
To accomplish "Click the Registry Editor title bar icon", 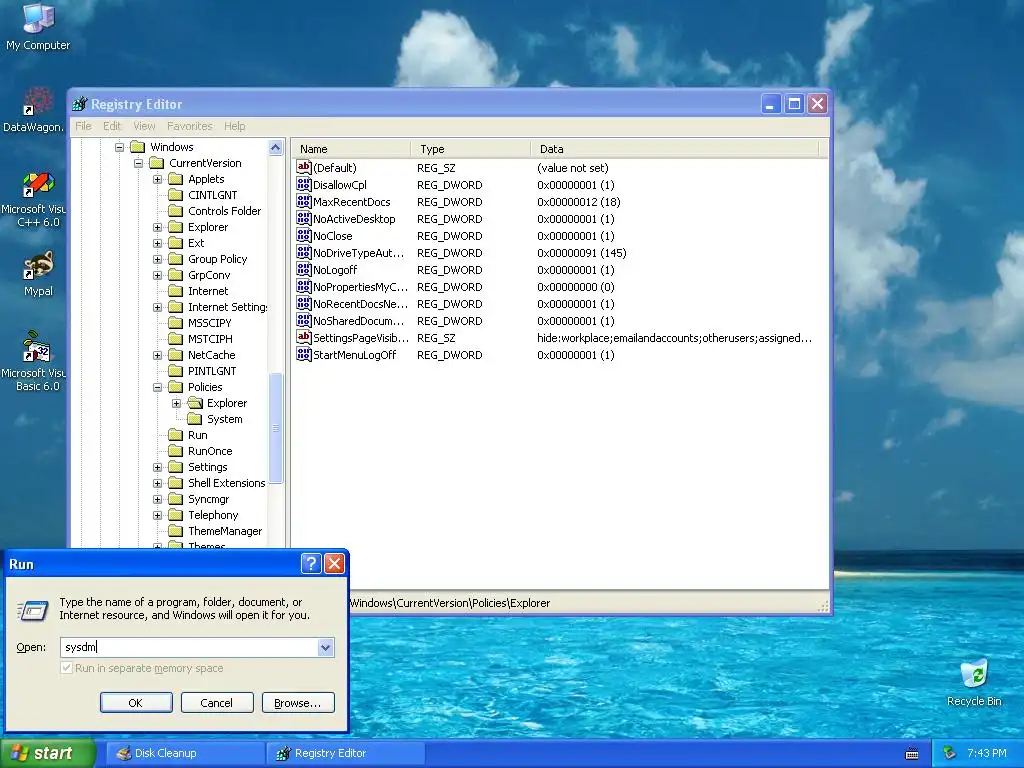I will point(80,104).
